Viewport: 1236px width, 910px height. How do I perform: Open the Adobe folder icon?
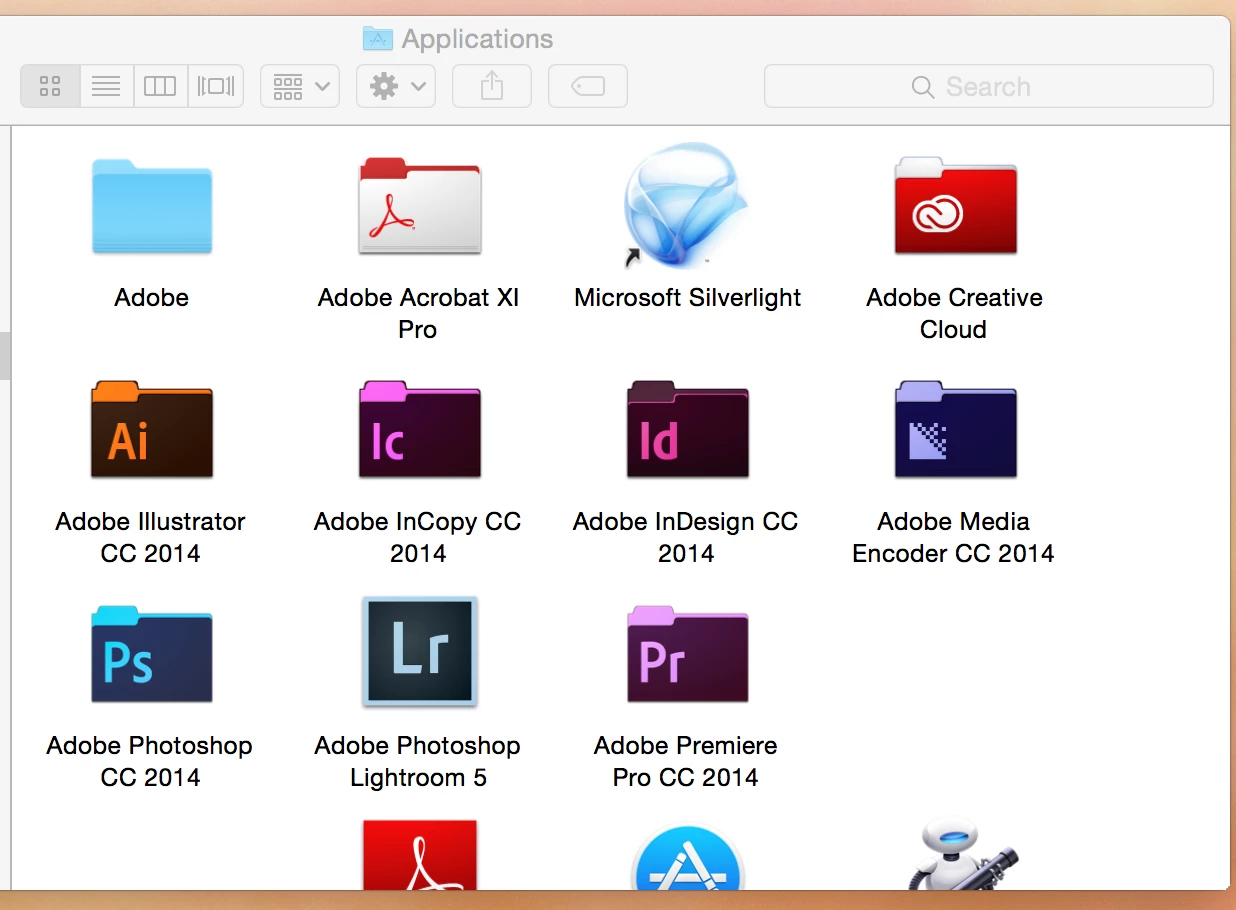pyautogui.click(x=152, y=206)
